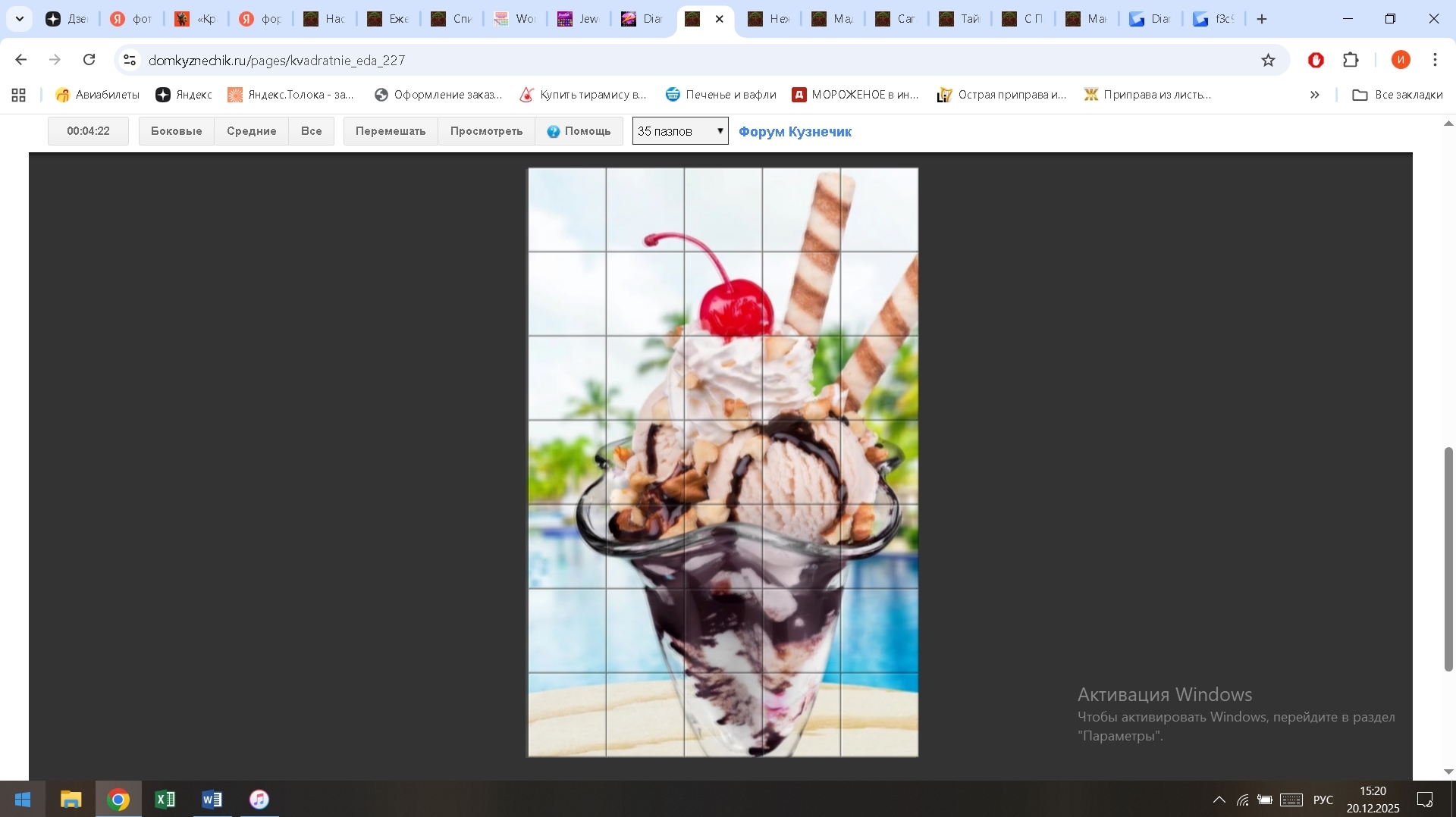The width and height of the screenshot is (1456, 817).
Task: Open the tab search dropdown arrow
Action: [x=20, y=19]
